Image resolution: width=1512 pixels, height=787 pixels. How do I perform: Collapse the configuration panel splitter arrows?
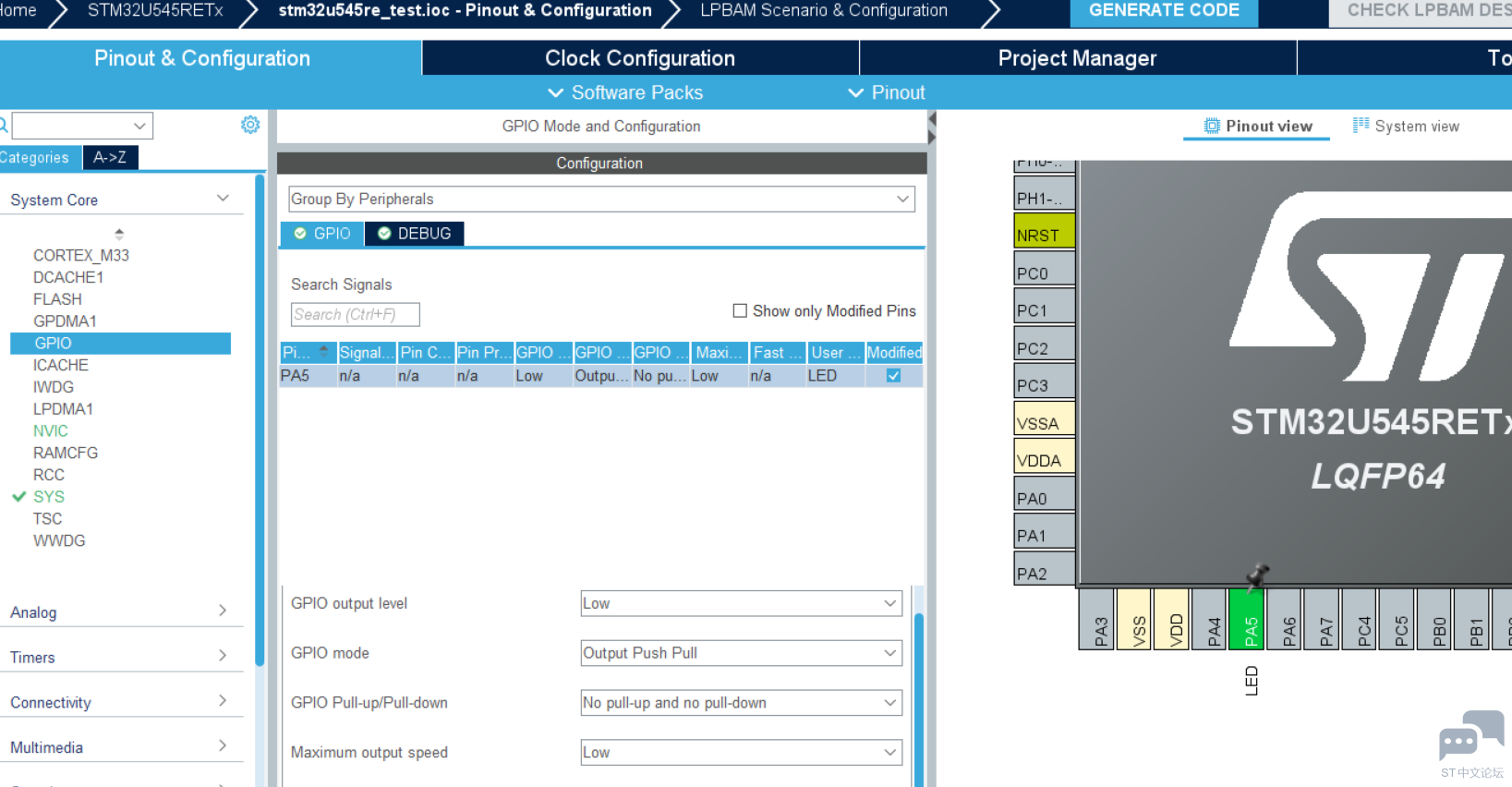(932, 128)
